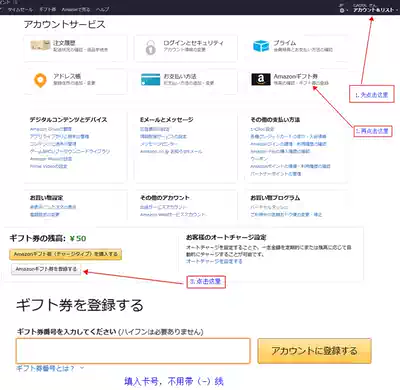Open Prime settings via blue box icon

pos(261,46)
